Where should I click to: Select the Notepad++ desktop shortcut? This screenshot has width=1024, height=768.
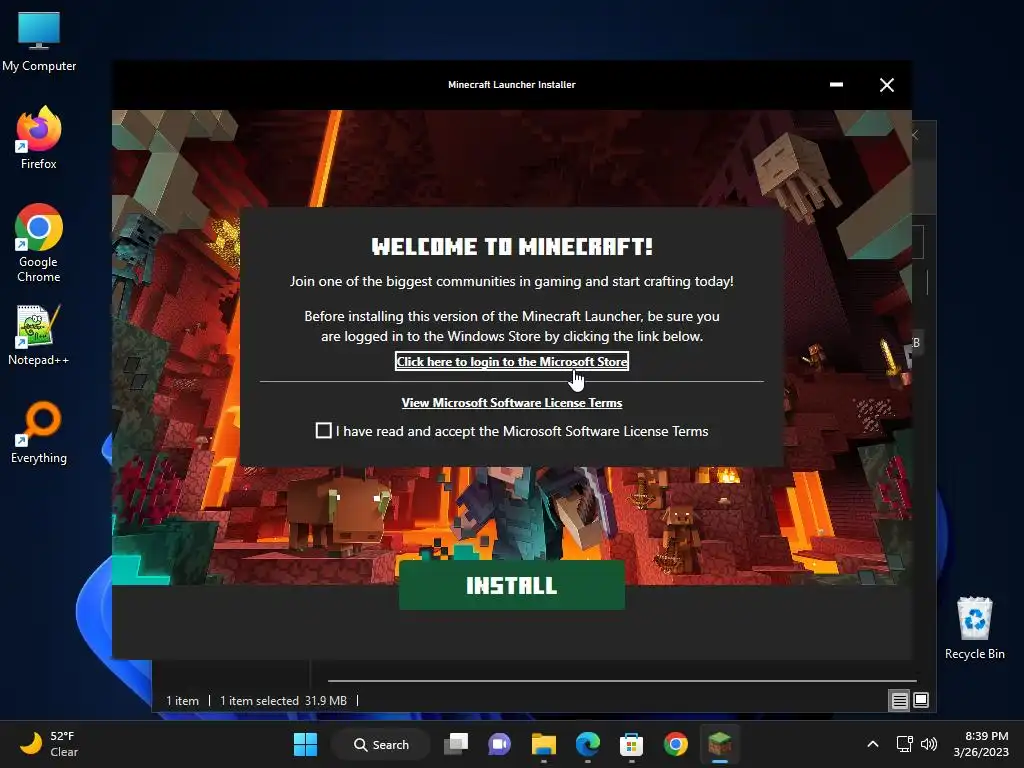(x=39, y=335)
